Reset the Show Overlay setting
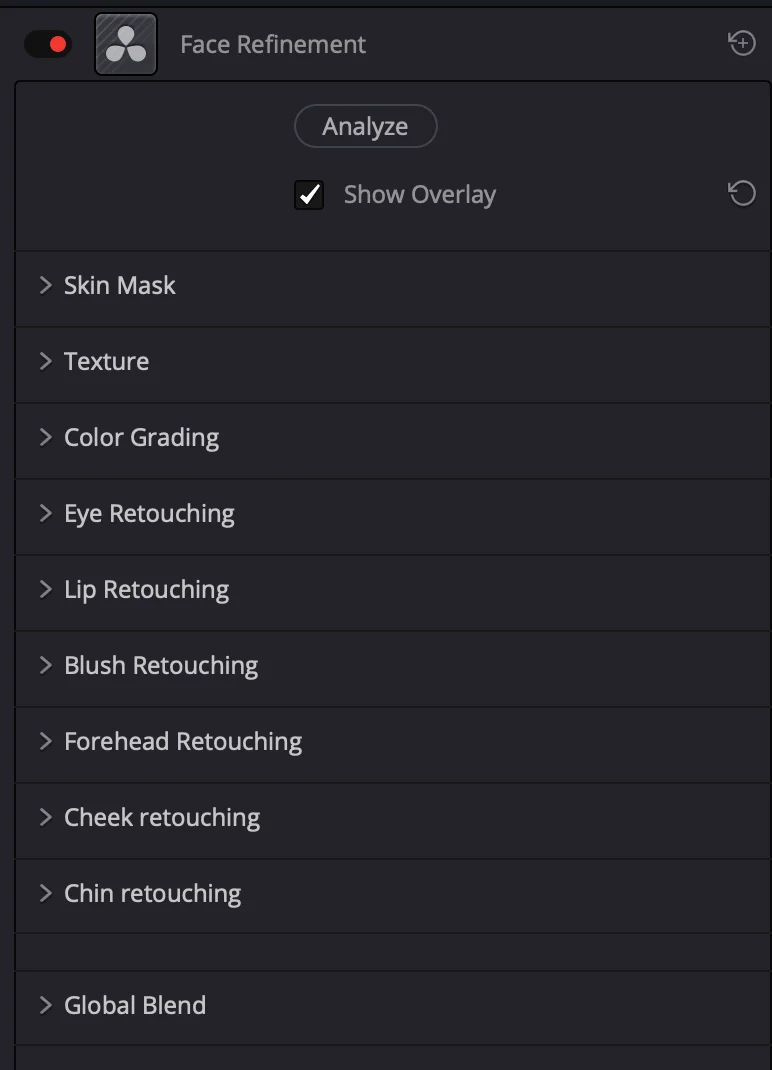This screenshot has width=772, height=1070. point(741,194)
